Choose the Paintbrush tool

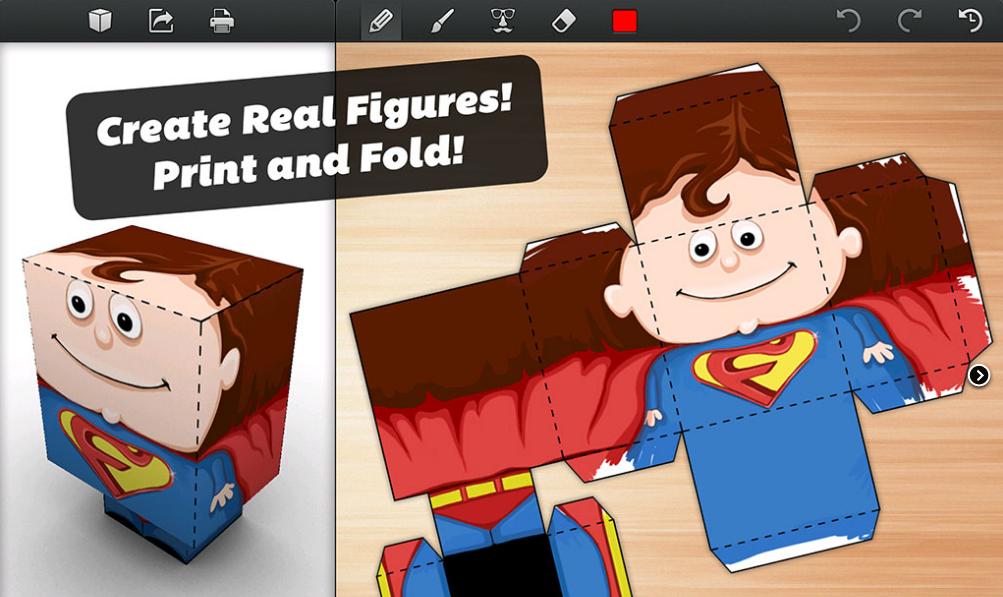(x=442, y=21)
